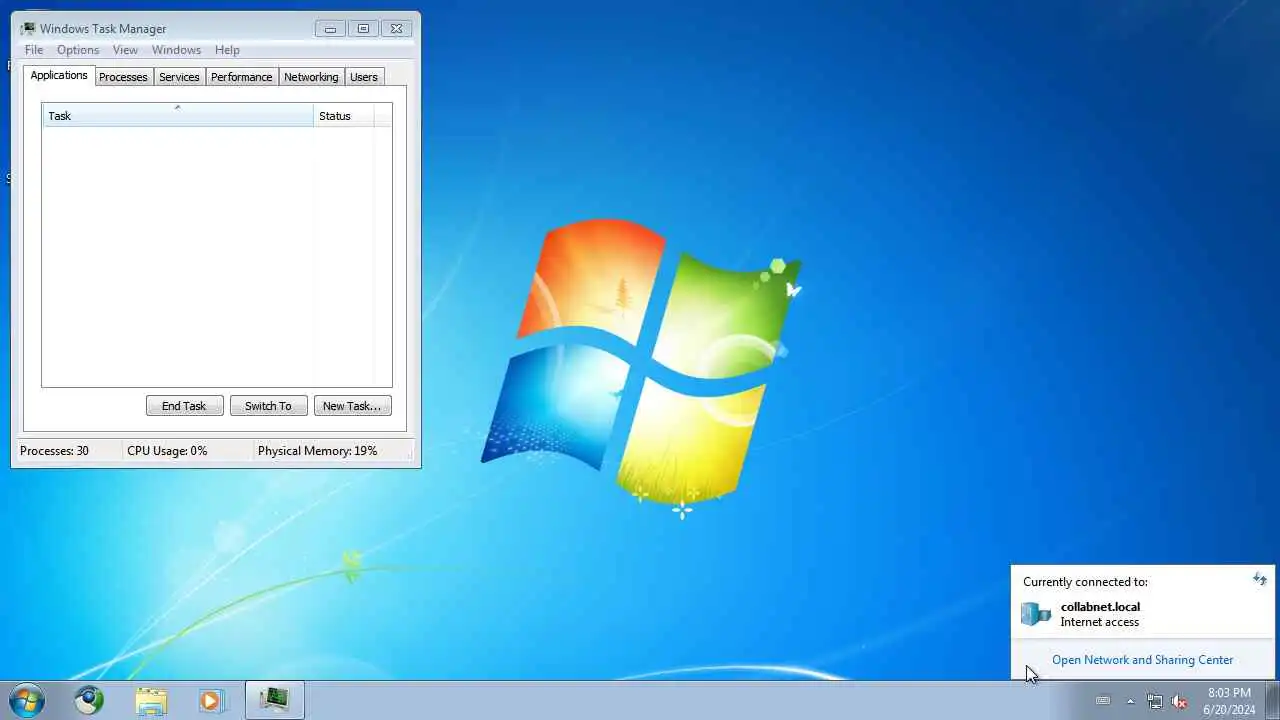Launch the browser pinned on taskbar
Screen dimensions: 1280x720
pyautogui.click(x=89, y=699)
